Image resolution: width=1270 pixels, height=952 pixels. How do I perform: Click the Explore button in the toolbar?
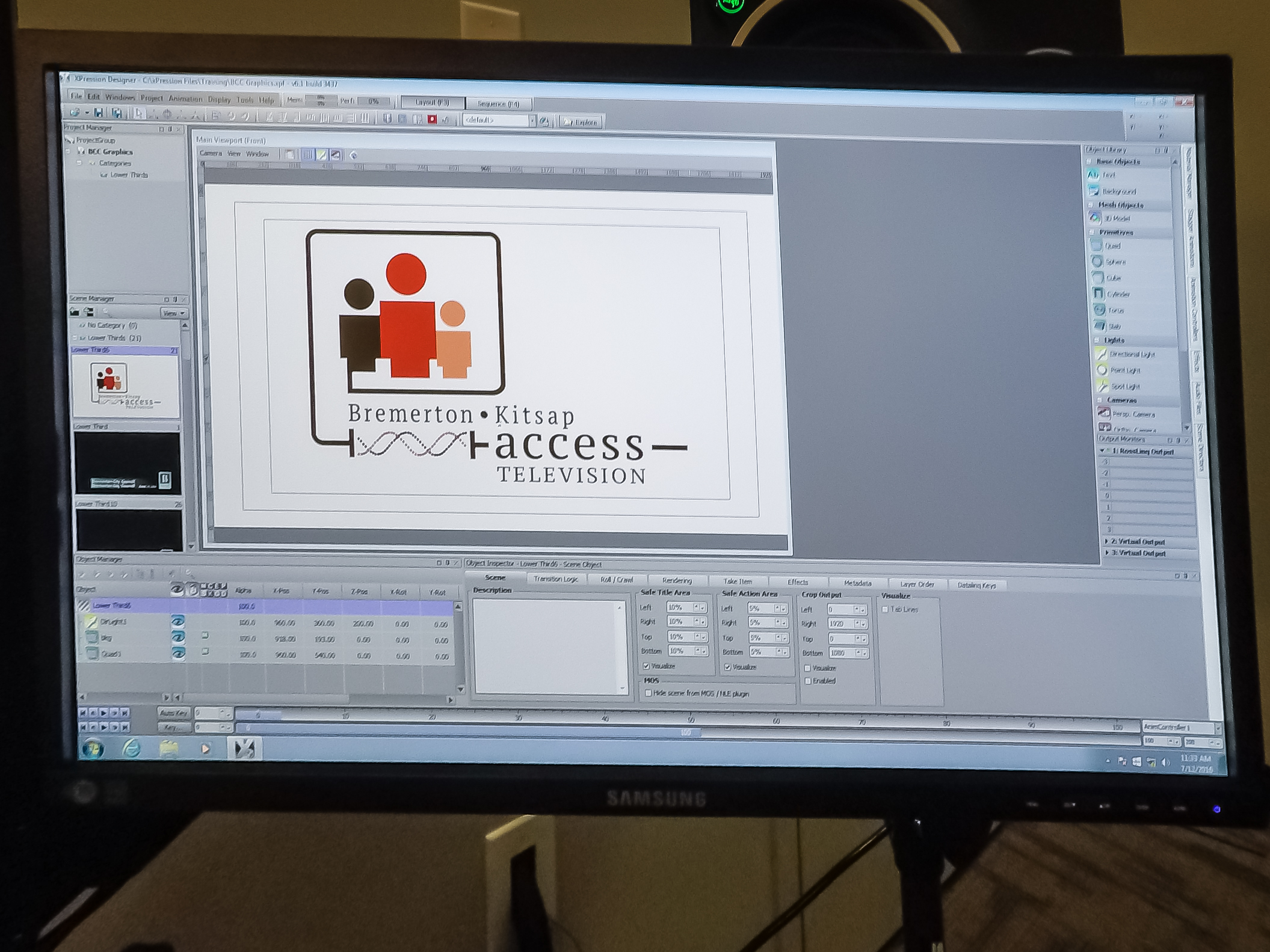[581, 122]
